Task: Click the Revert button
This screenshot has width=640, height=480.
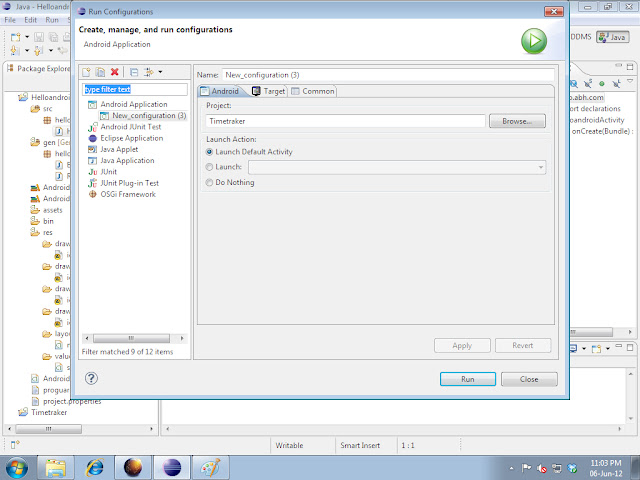Action: [523, 346]
